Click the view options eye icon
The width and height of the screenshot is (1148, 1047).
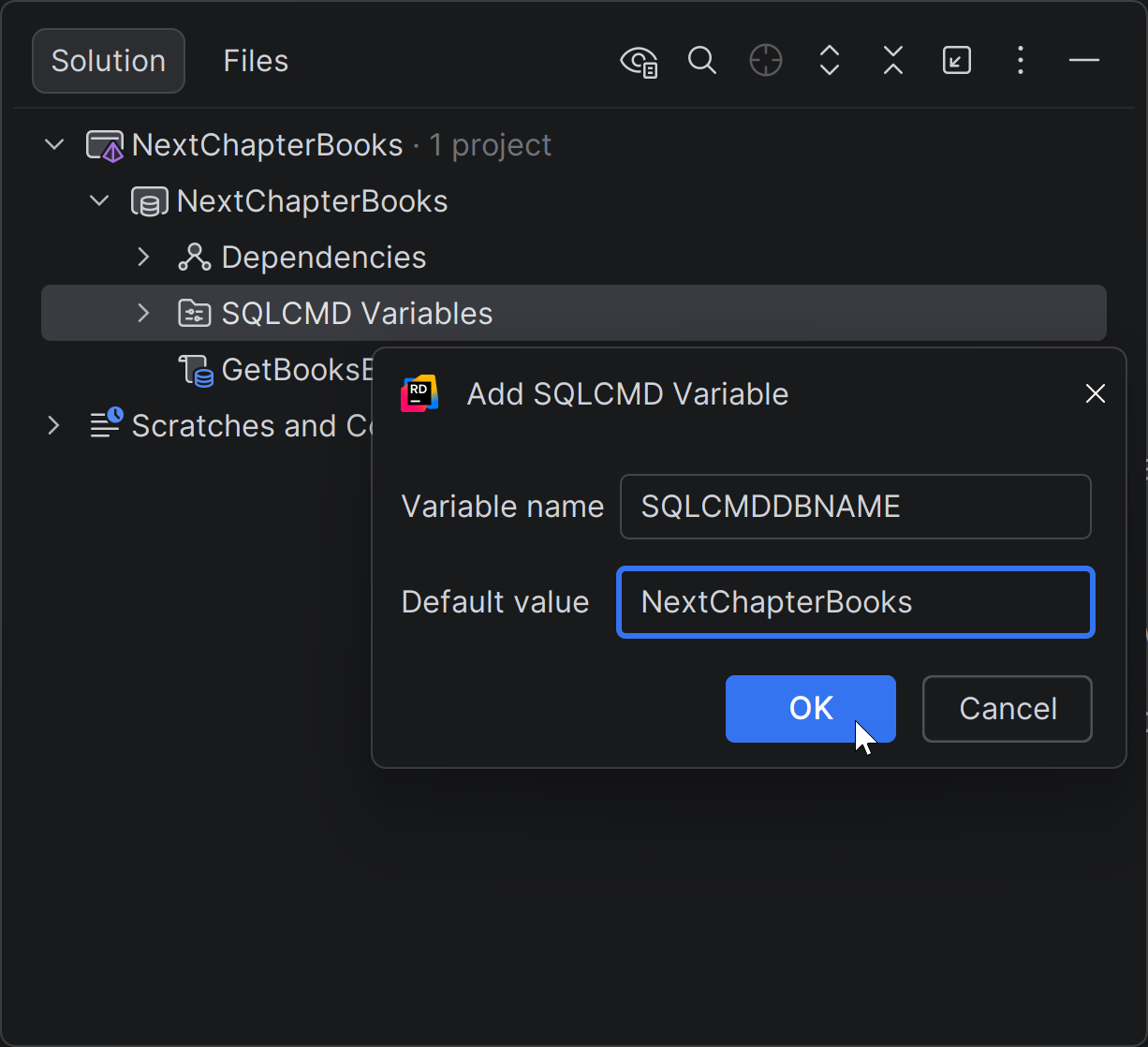coord(639,60)
